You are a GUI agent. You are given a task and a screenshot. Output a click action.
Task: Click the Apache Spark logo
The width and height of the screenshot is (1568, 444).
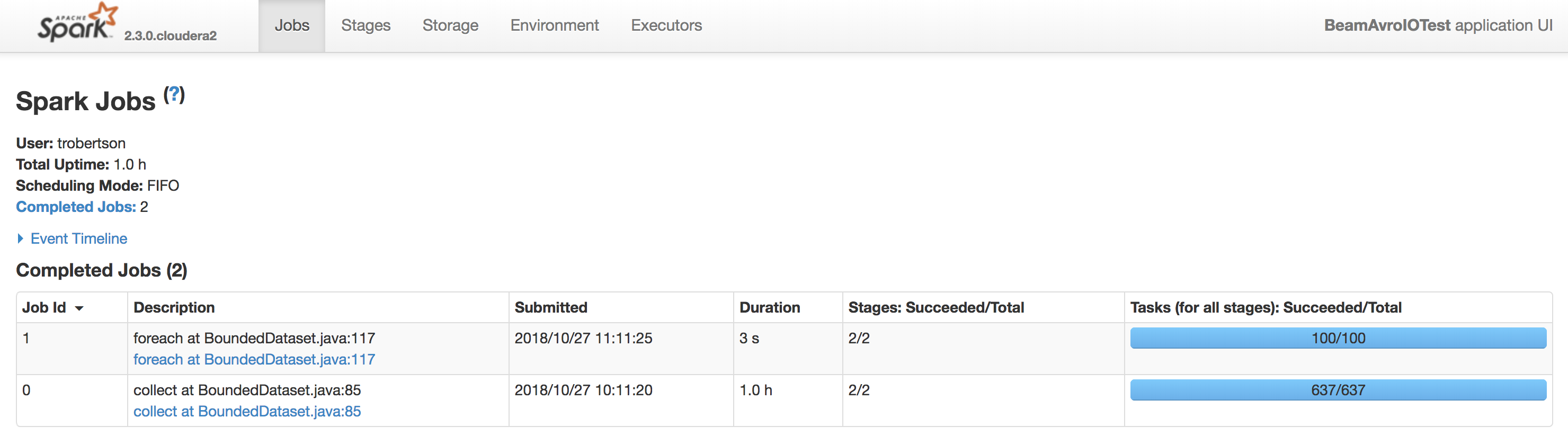pyautogui.click(x=77, y=23)
